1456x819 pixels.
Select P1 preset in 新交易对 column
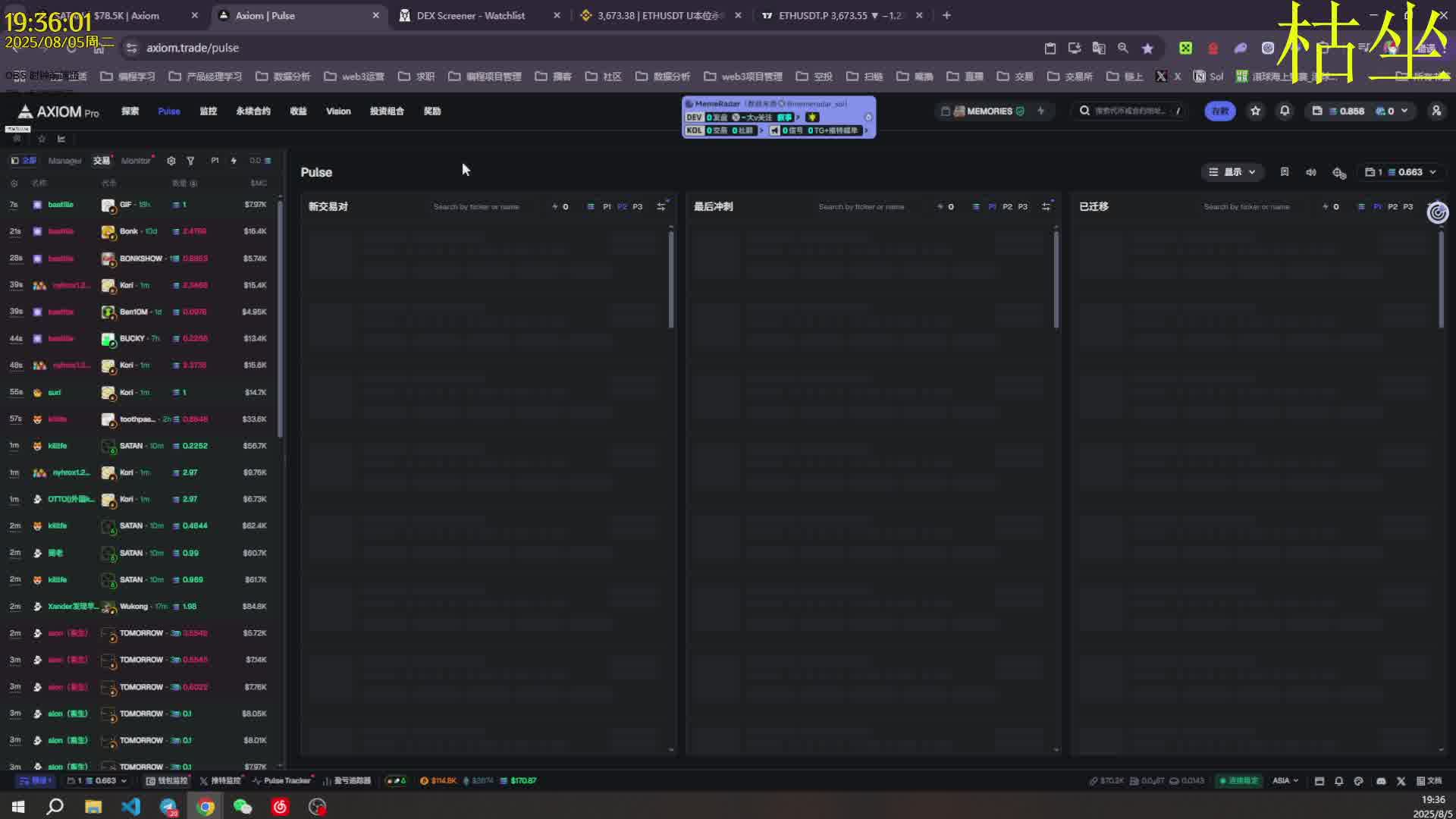click(x=607, y=207)
